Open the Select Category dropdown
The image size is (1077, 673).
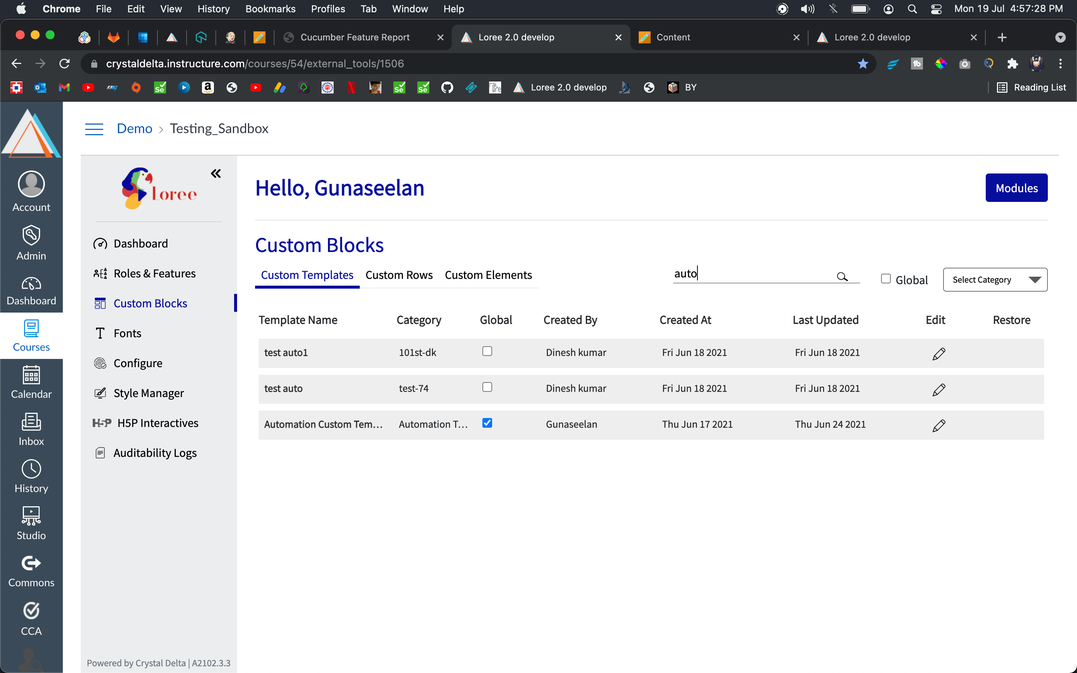point(995,280)
